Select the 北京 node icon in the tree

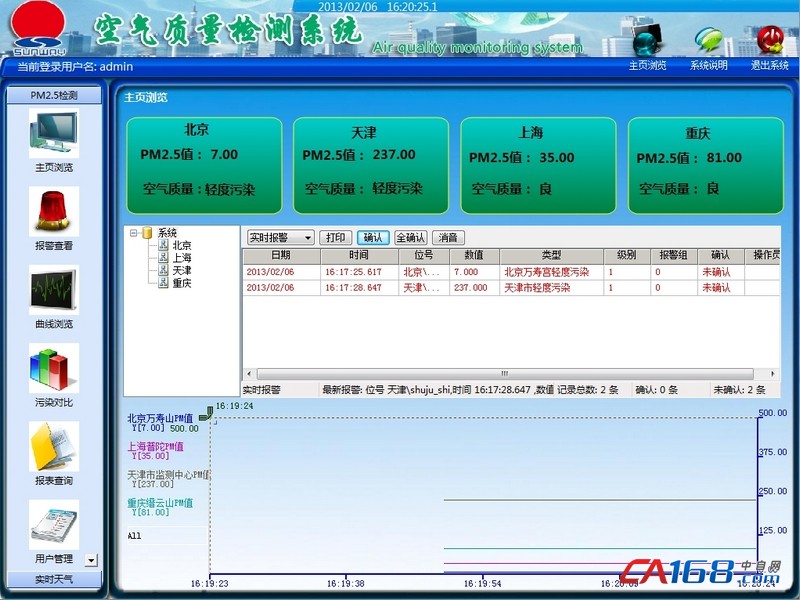point(163,245)
